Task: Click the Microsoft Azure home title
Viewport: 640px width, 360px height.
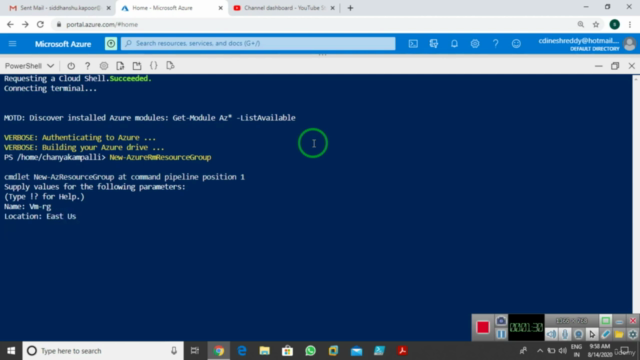Action: [x=63, y=44]
